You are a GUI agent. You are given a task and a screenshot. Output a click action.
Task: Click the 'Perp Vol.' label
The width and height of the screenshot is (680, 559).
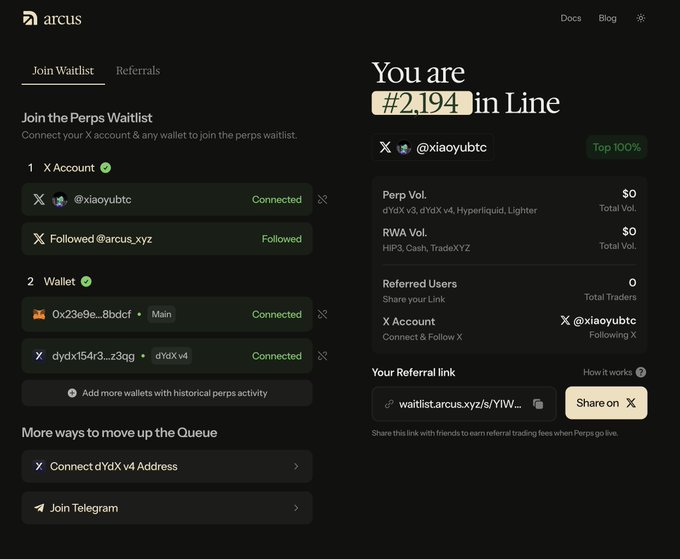tap(405, 195)
